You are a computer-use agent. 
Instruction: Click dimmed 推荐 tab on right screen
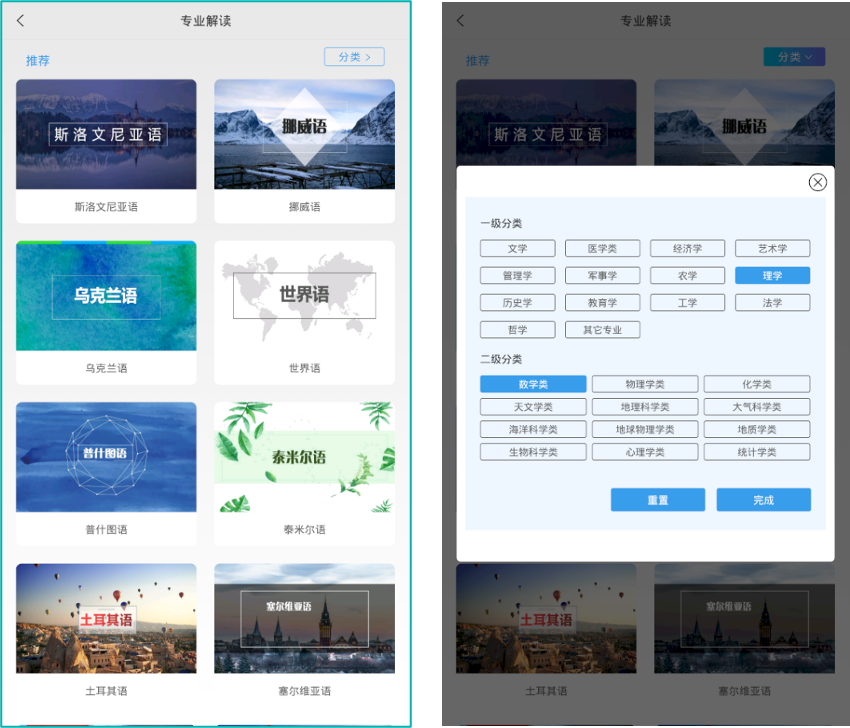pos(478,60)
